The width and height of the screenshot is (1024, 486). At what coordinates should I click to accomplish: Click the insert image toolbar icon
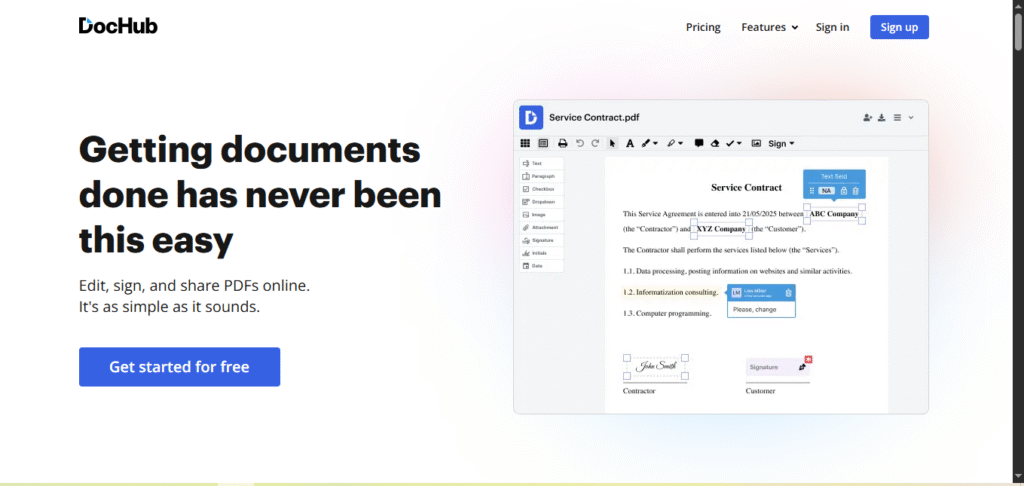click(x=756, y=144)
